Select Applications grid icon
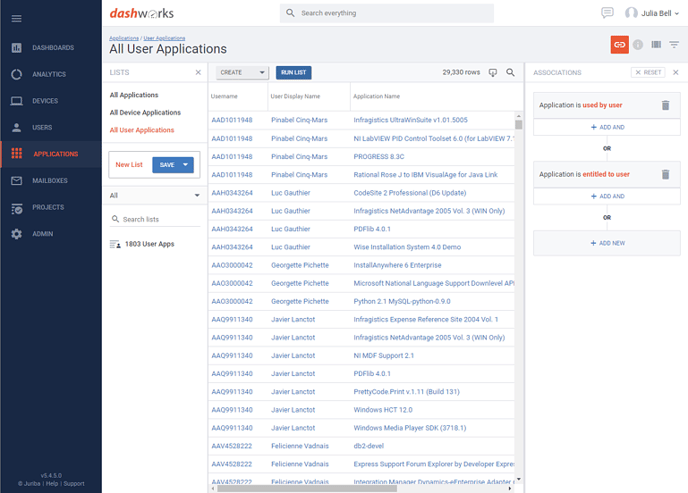688x493 pixels. coord(17,154)
